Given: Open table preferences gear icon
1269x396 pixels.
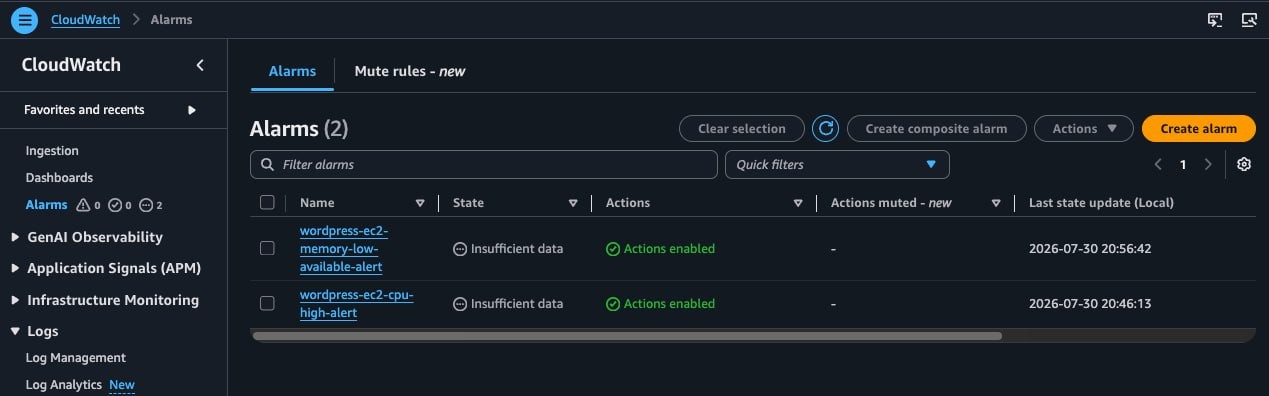Looking at the screenshot, I should tap(1244, 164).
